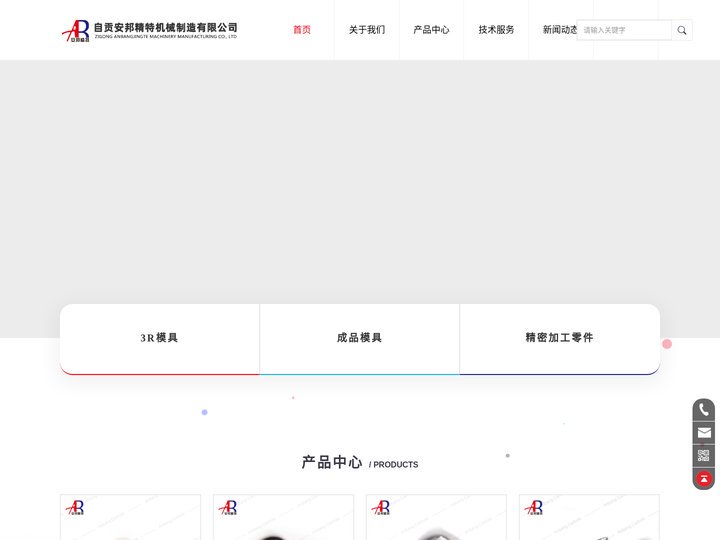Image resolution: width=720 pixels, height=540 pixels.
Task: Open the fourth product thumbnail card
Action: click(x=589, y=517)
